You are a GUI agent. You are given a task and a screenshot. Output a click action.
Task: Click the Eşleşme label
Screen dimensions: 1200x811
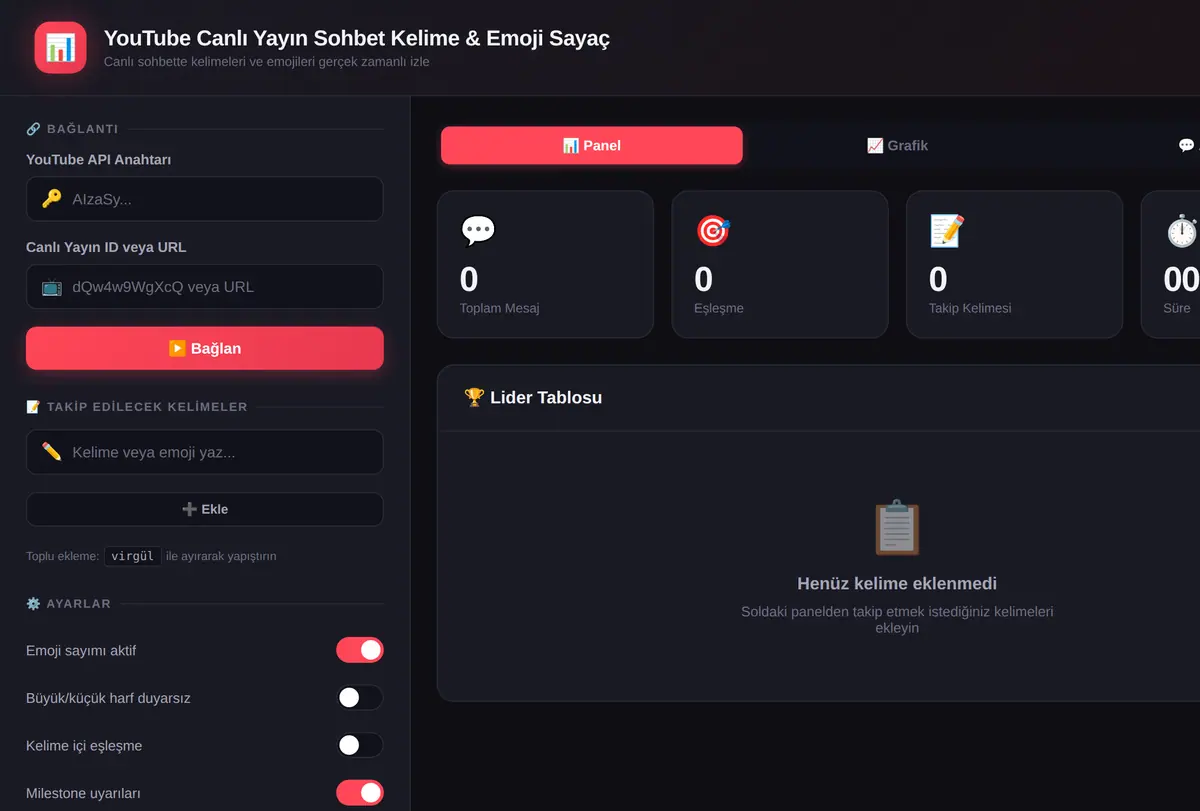[x=719, y=308]
